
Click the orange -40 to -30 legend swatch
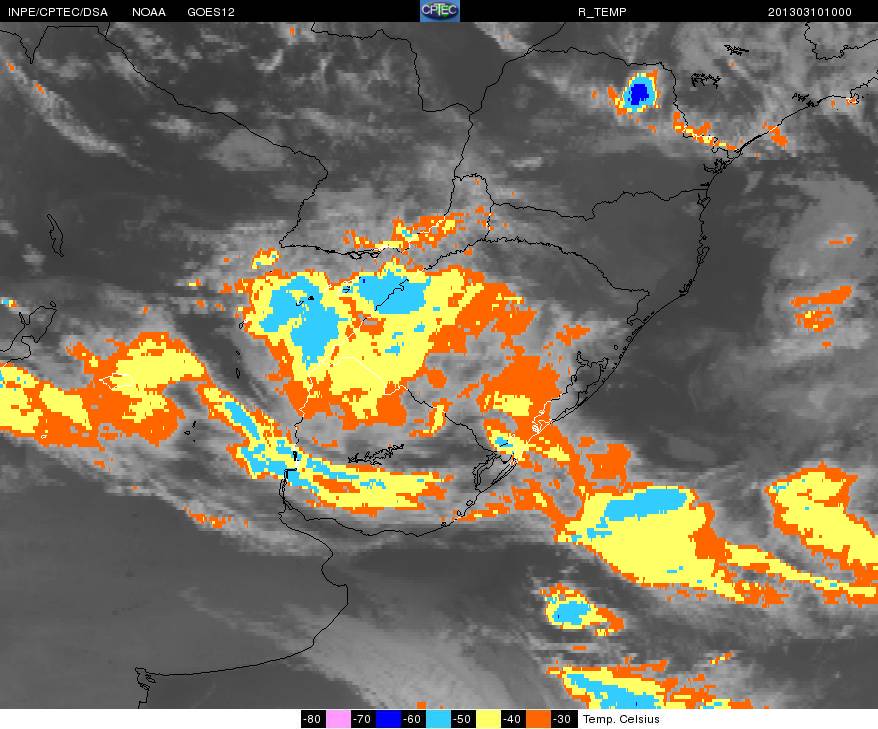pos(538,719)
